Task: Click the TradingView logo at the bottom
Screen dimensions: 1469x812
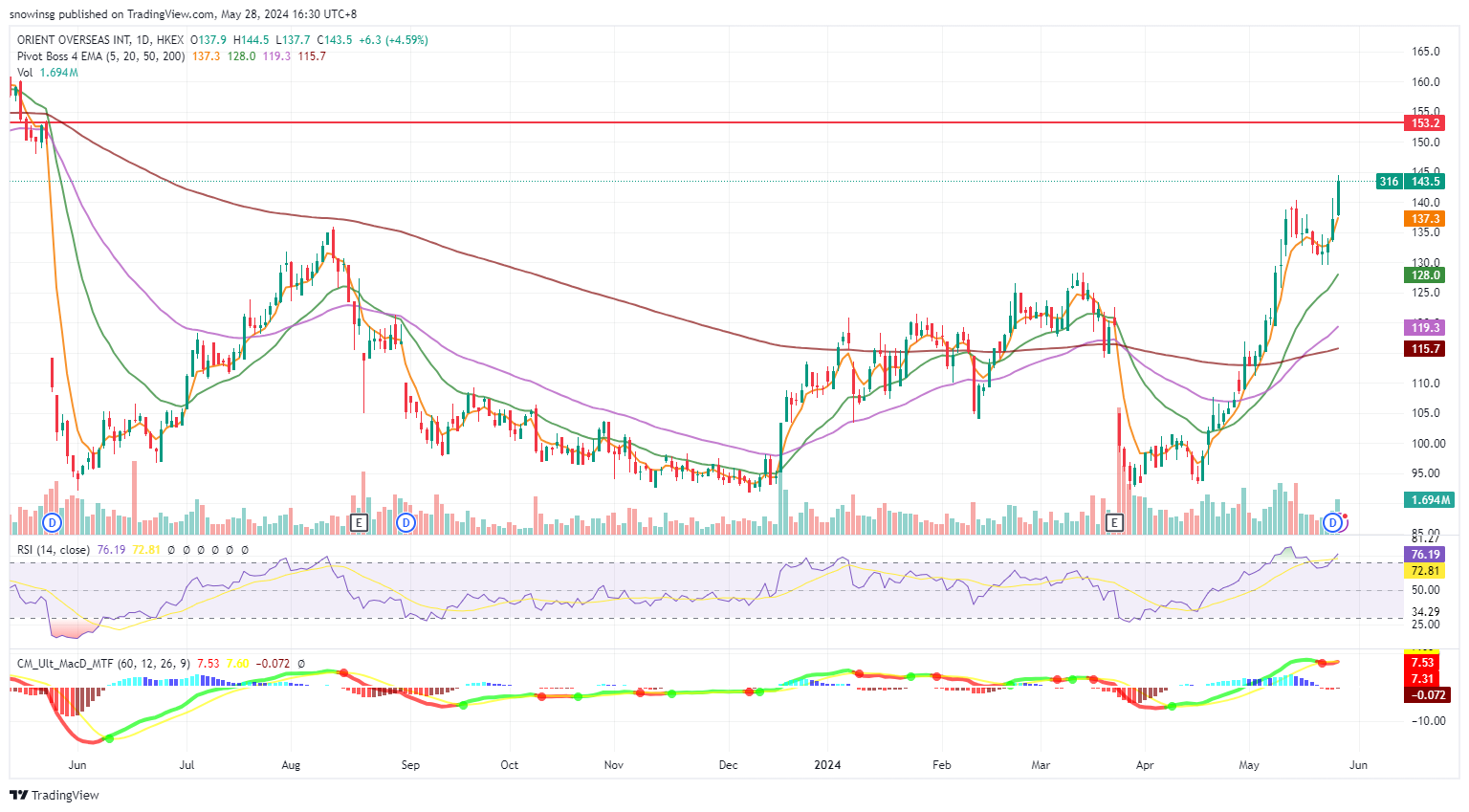Action: tap(55, 795)
